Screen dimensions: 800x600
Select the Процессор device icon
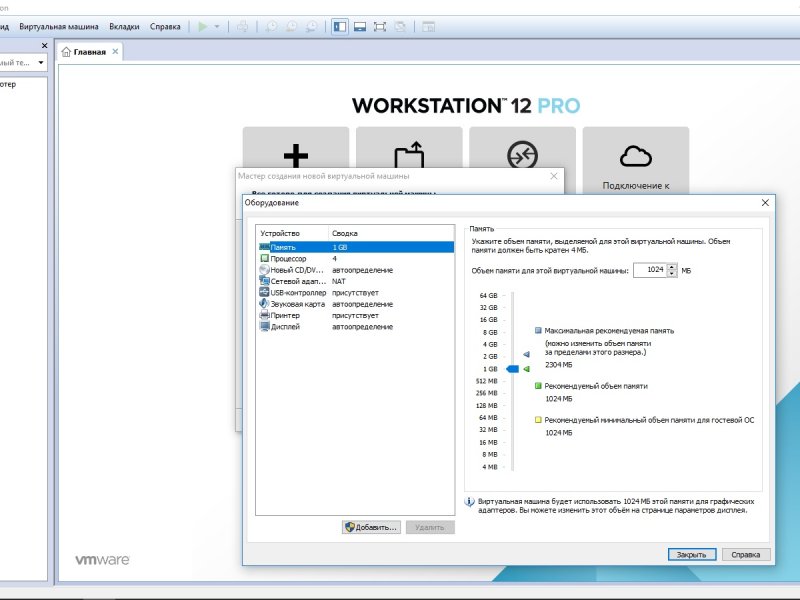(x=264, y=259)
